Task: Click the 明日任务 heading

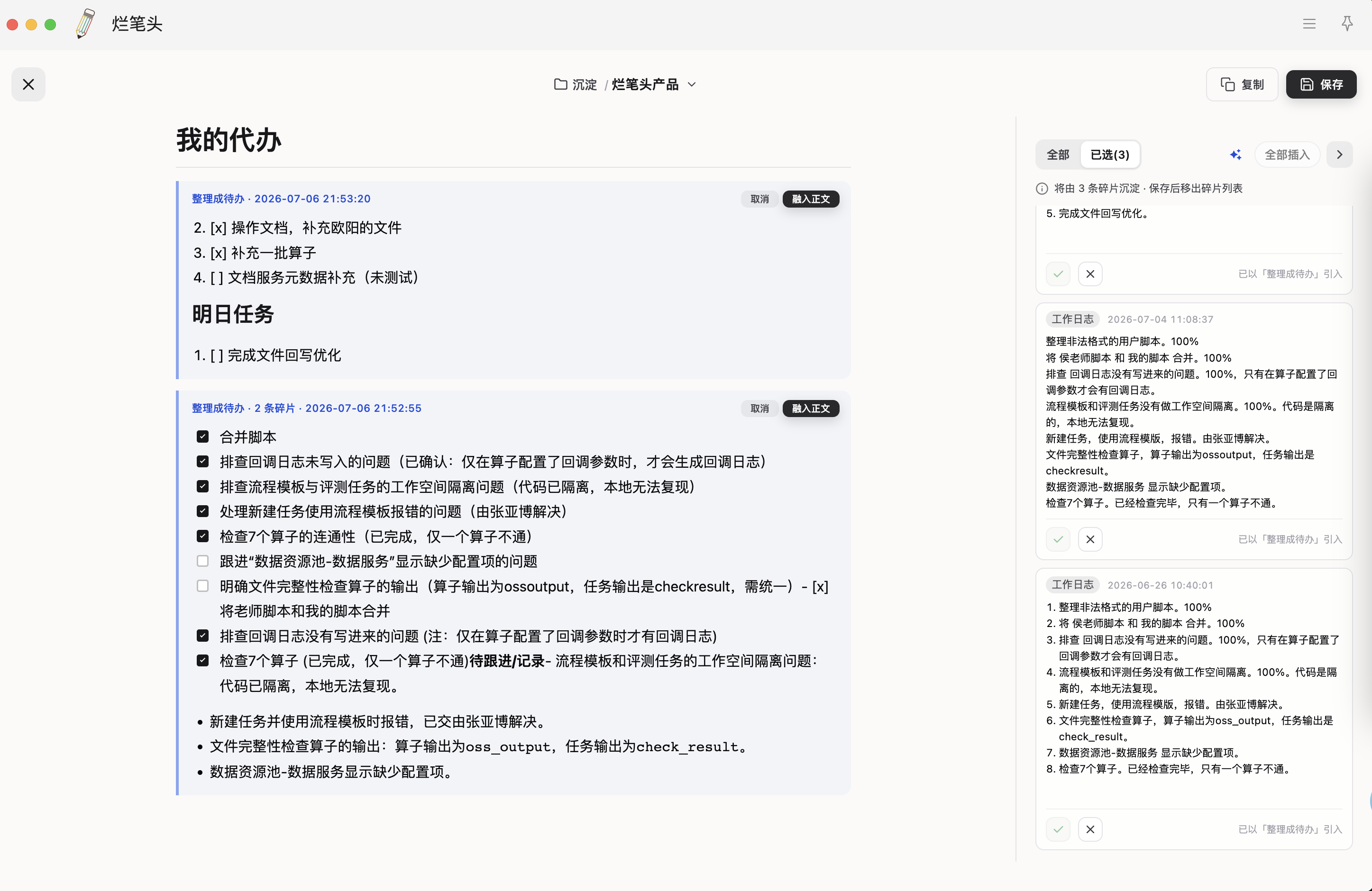Action: point(233,314)
